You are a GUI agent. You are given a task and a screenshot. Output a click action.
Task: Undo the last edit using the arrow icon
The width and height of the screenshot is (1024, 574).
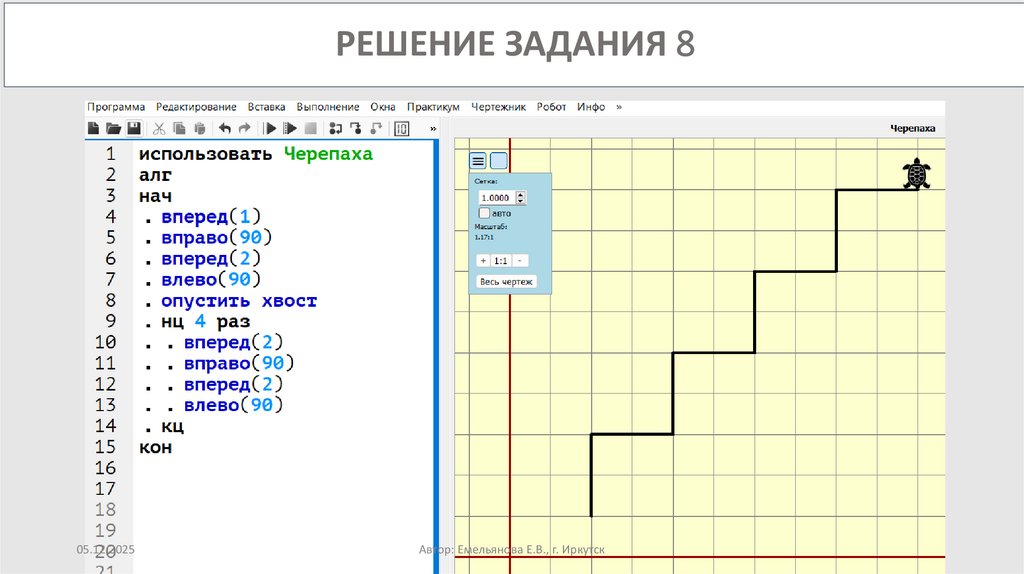(225, 128)
